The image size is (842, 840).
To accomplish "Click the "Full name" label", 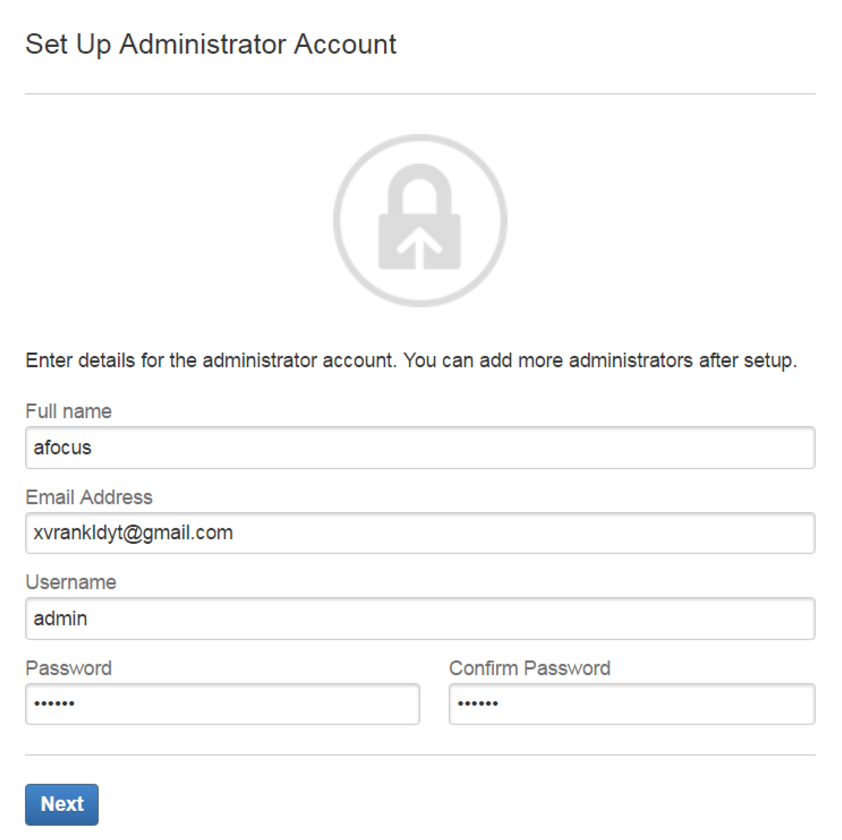I will [68, 411].
